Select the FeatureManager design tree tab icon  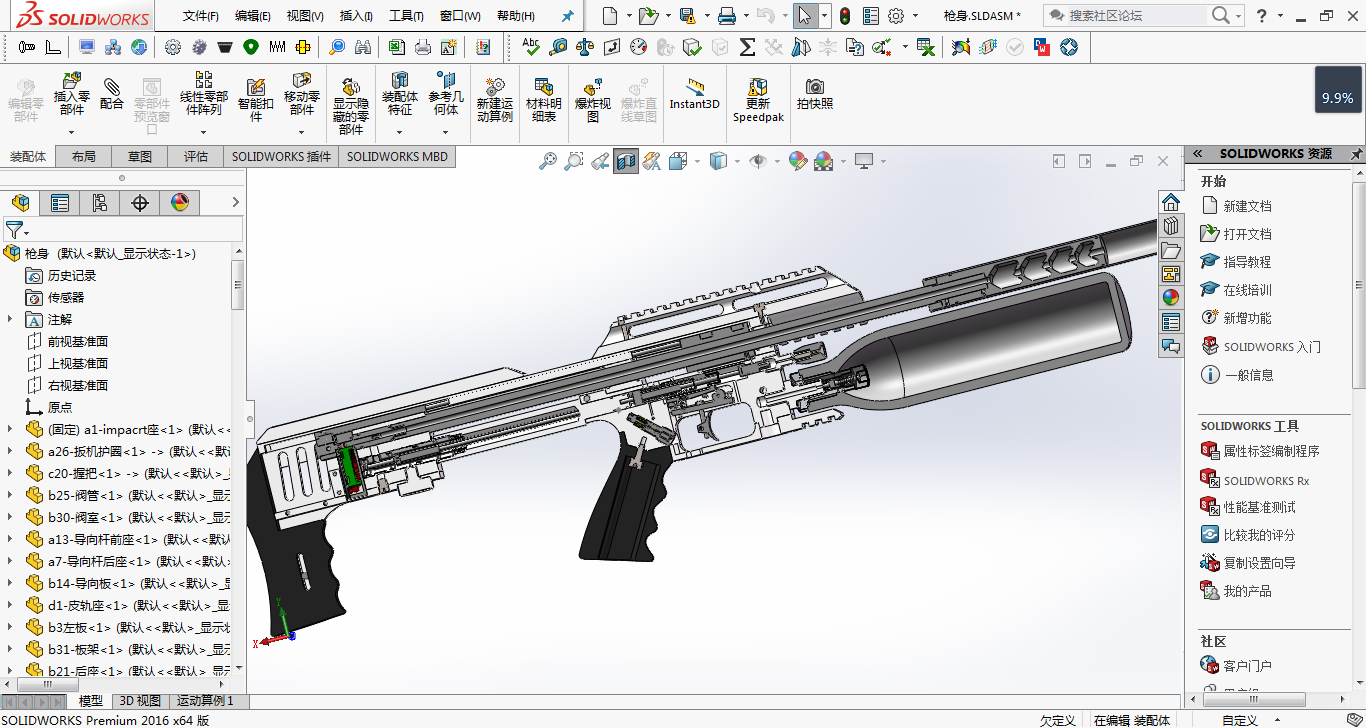(20, 203)
